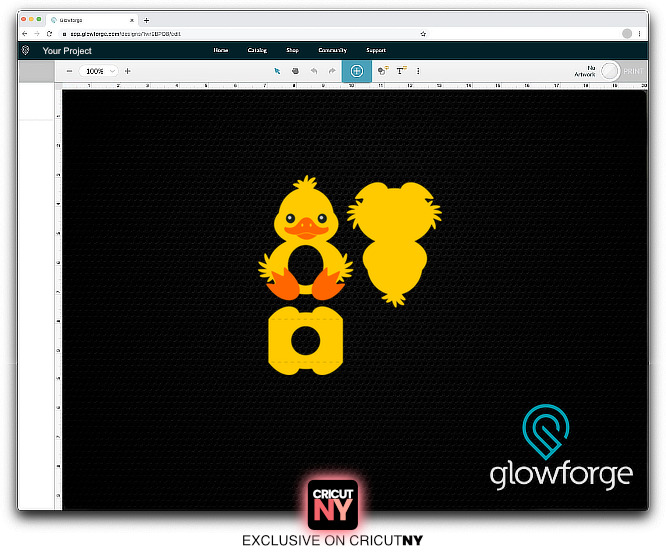Select the arrow pointer tool

point(278,71)
